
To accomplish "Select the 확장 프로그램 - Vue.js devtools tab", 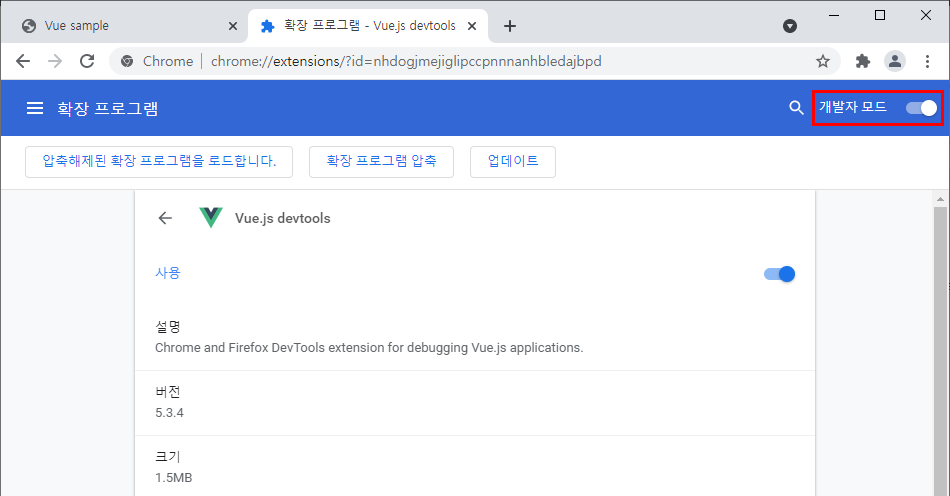I will point(368,26).
